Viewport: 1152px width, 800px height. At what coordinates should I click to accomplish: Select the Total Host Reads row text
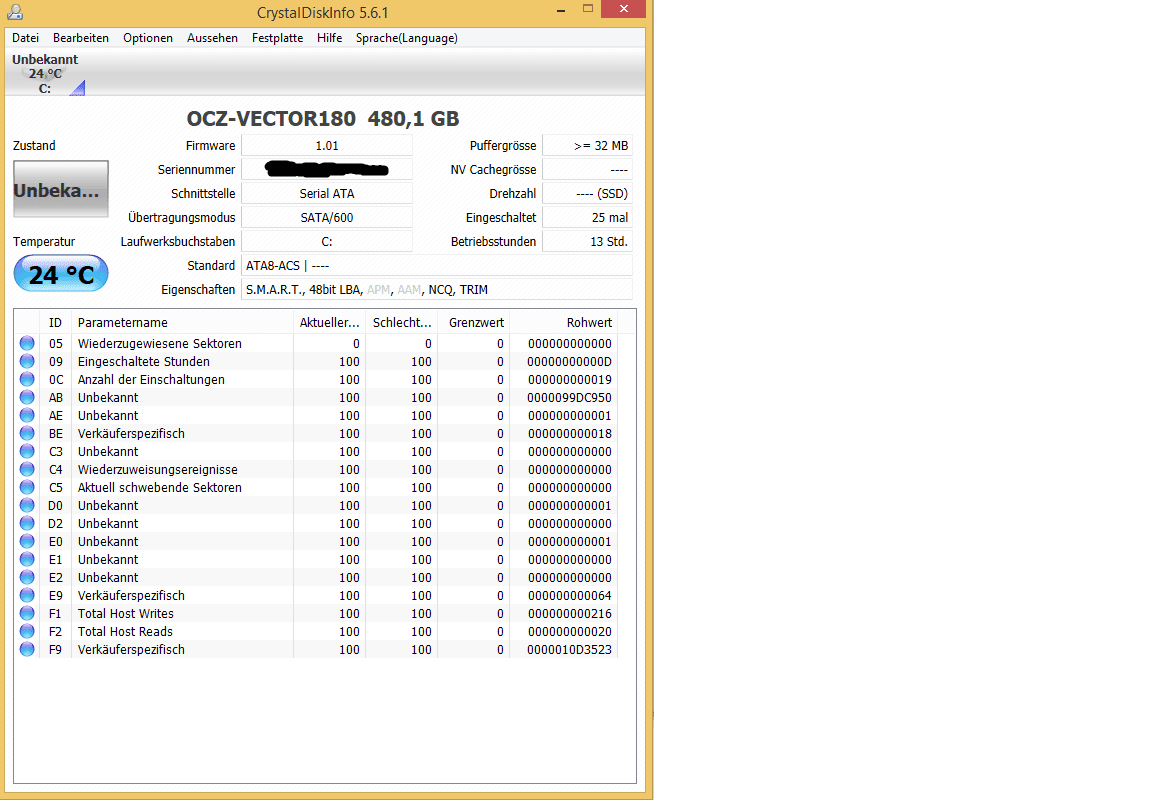coord(125,632)
